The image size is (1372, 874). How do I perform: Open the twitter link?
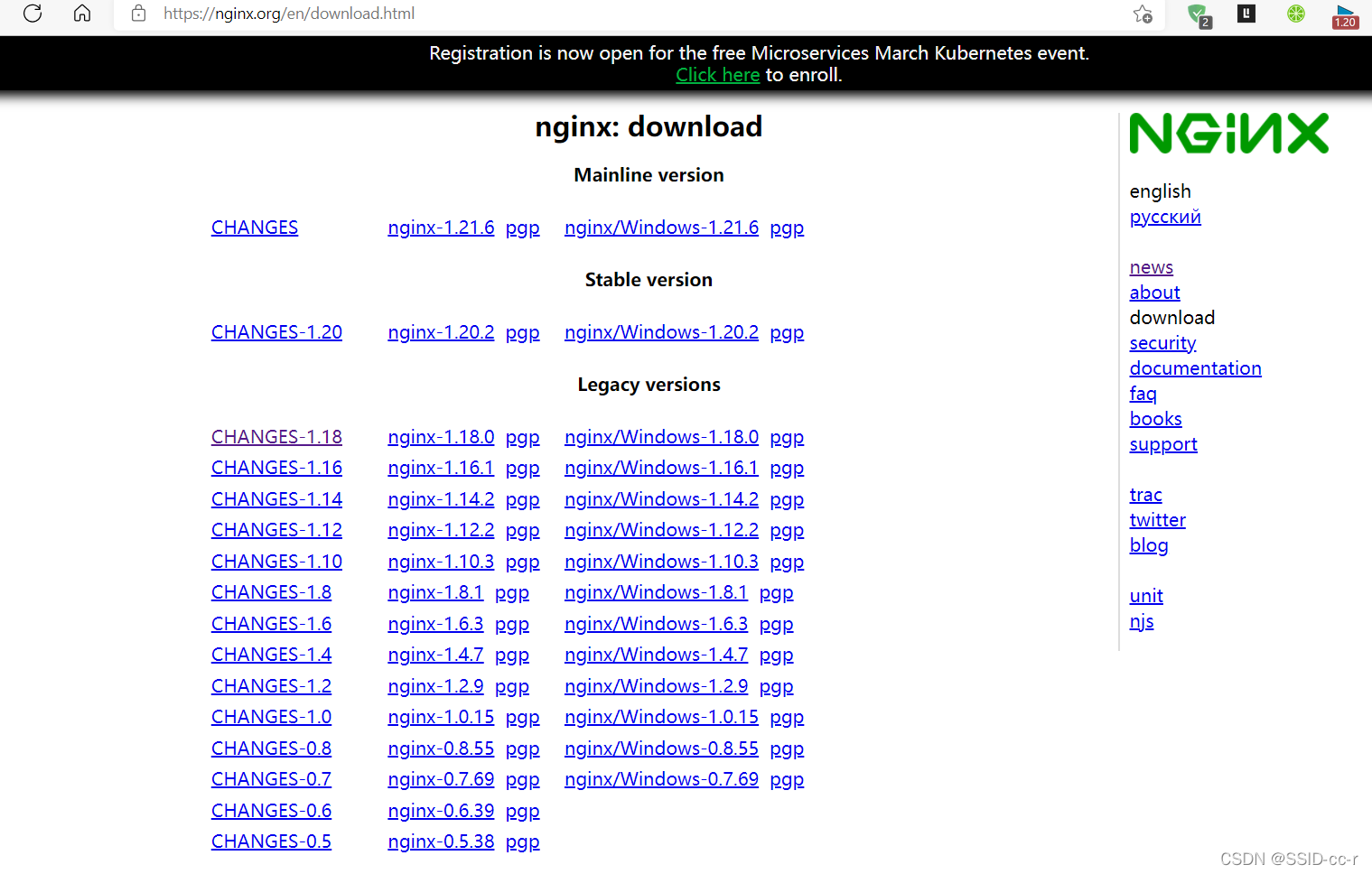point(1157,520)
